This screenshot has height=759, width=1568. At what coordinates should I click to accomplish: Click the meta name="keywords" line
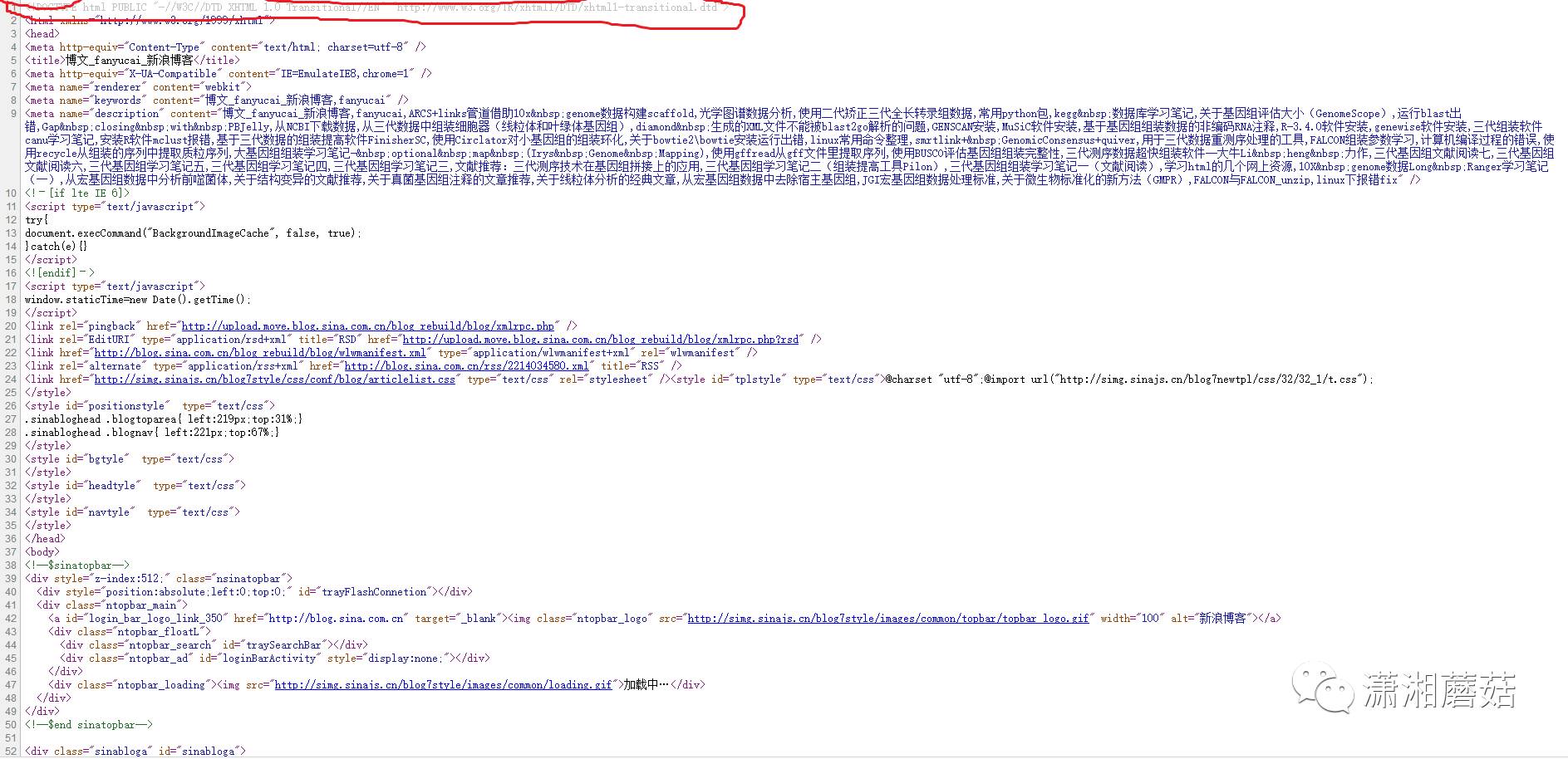[217, 100]
